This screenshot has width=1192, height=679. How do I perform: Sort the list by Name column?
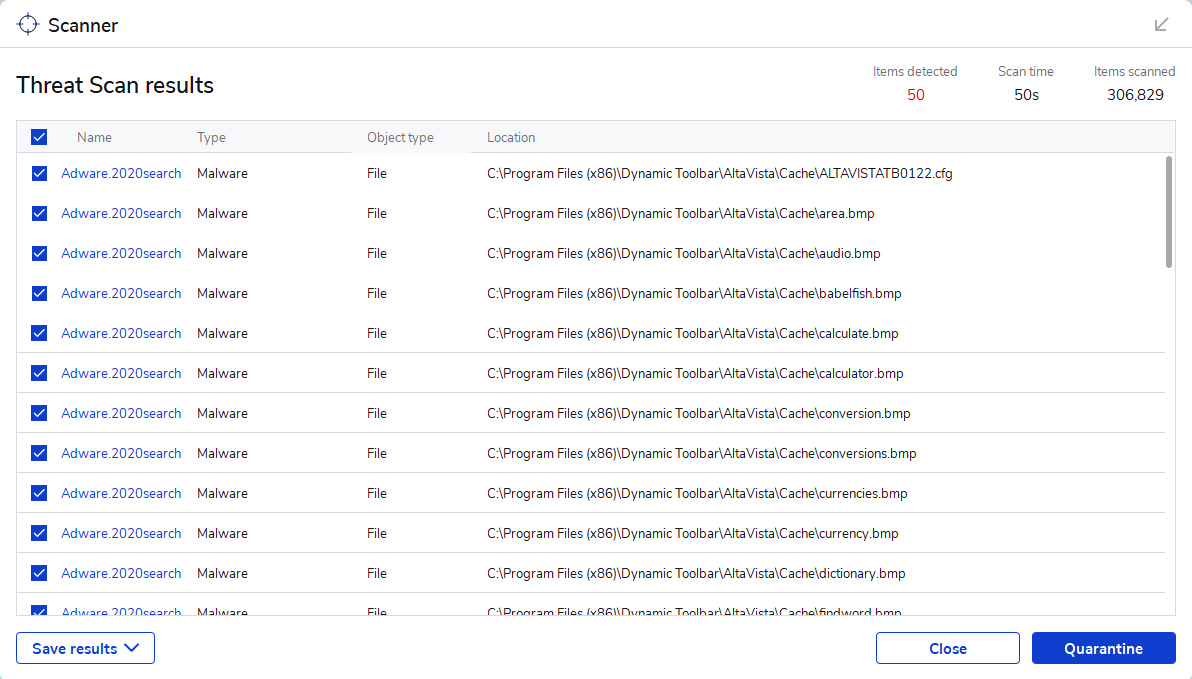94,137
